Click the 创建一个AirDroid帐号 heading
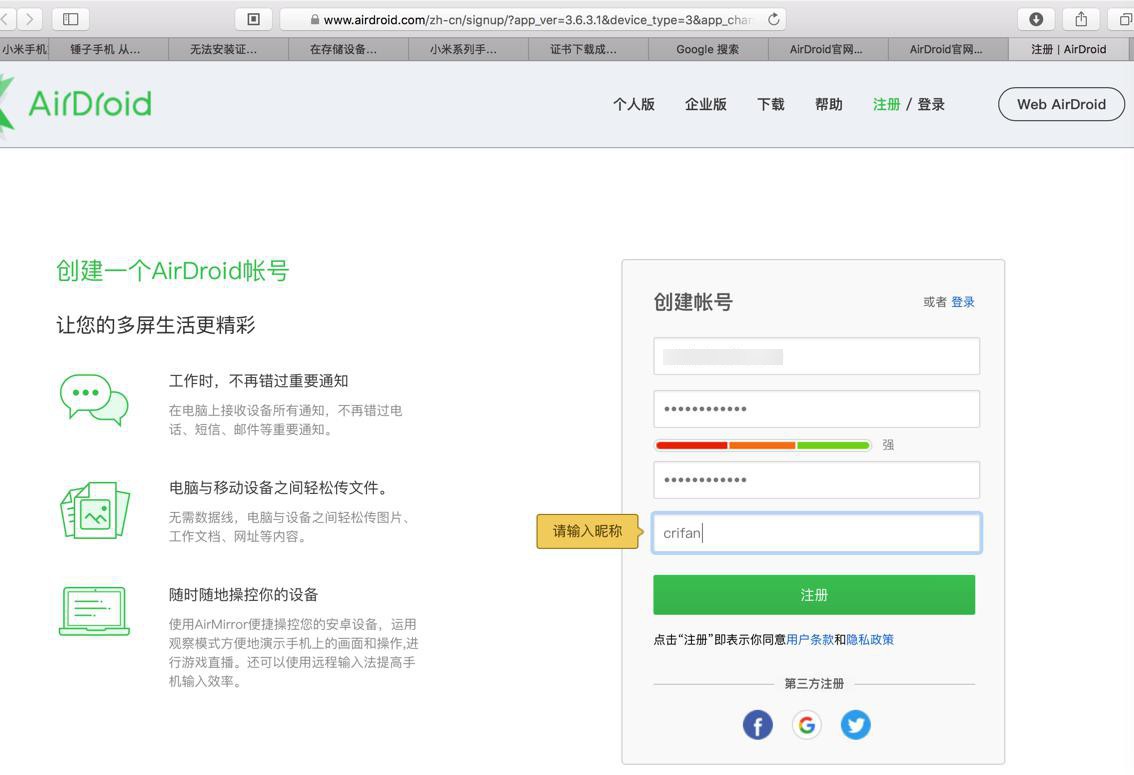1134x775 pixels. point(173,271)
